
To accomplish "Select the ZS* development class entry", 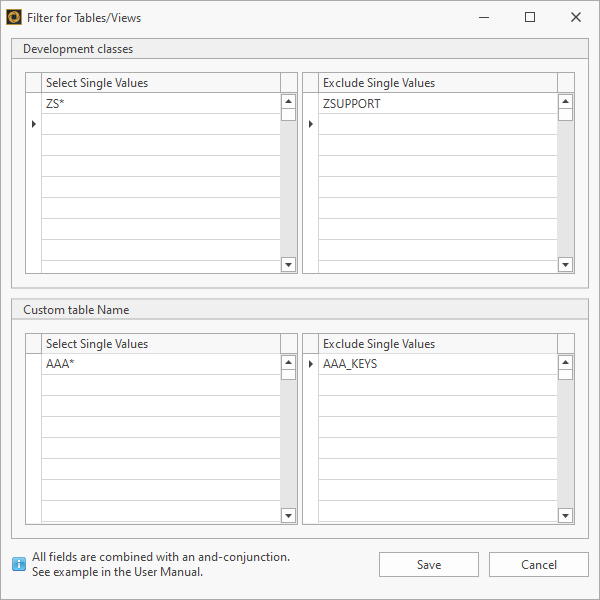I will (x=160, y=104).
